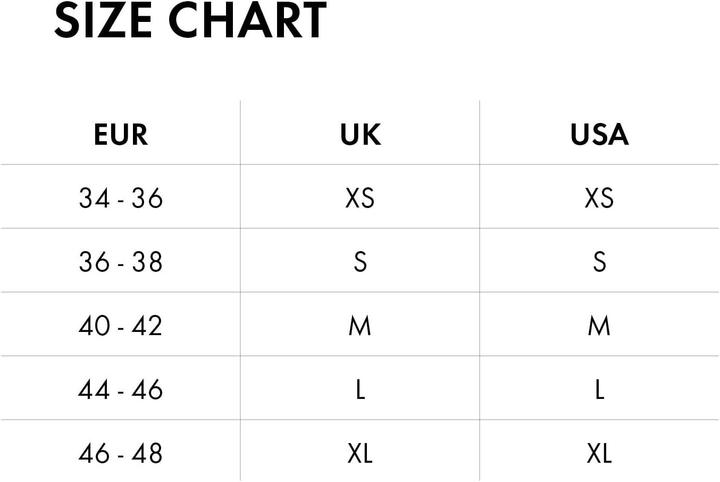720x482 pixels.
Task: Select XS in the USA column
Action: [599, 198]
